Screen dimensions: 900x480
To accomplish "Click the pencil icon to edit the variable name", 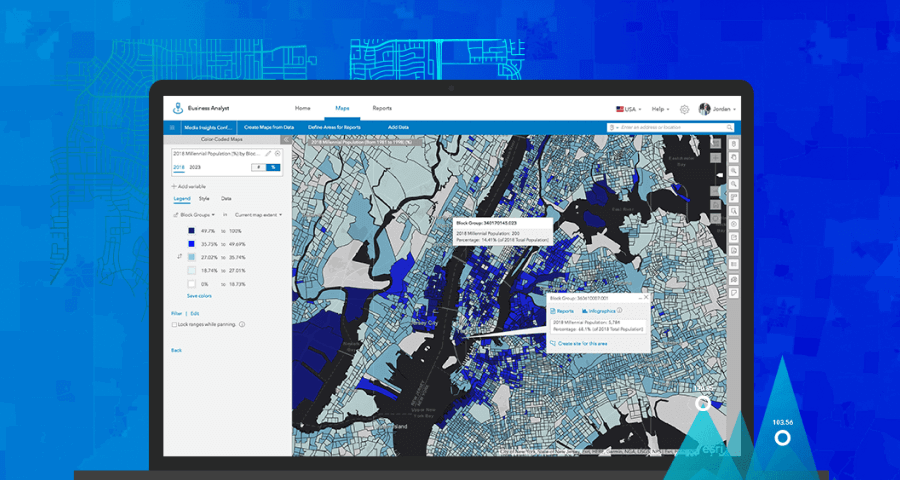I will (268, 153).
